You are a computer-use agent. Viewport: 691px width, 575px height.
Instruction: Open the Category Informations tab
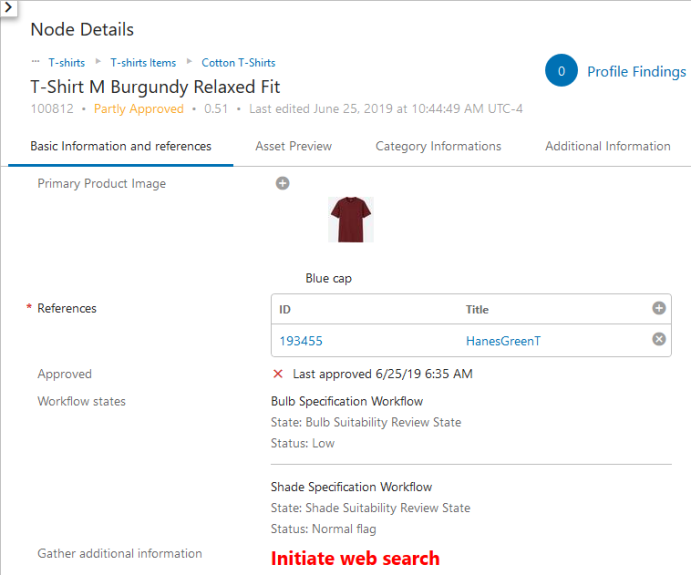click(438, 146)
